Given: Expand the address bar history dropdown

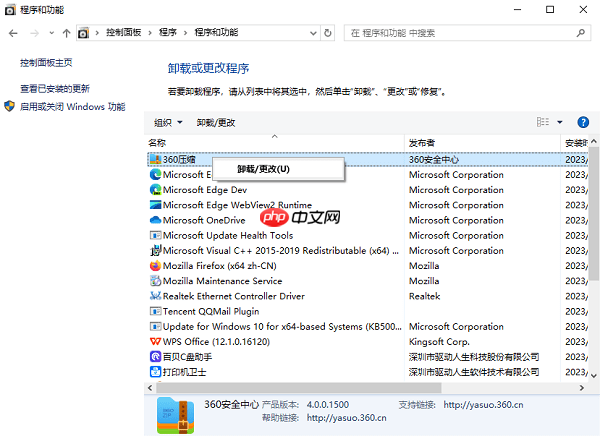Looking at the screenshot, I should 310,33.
